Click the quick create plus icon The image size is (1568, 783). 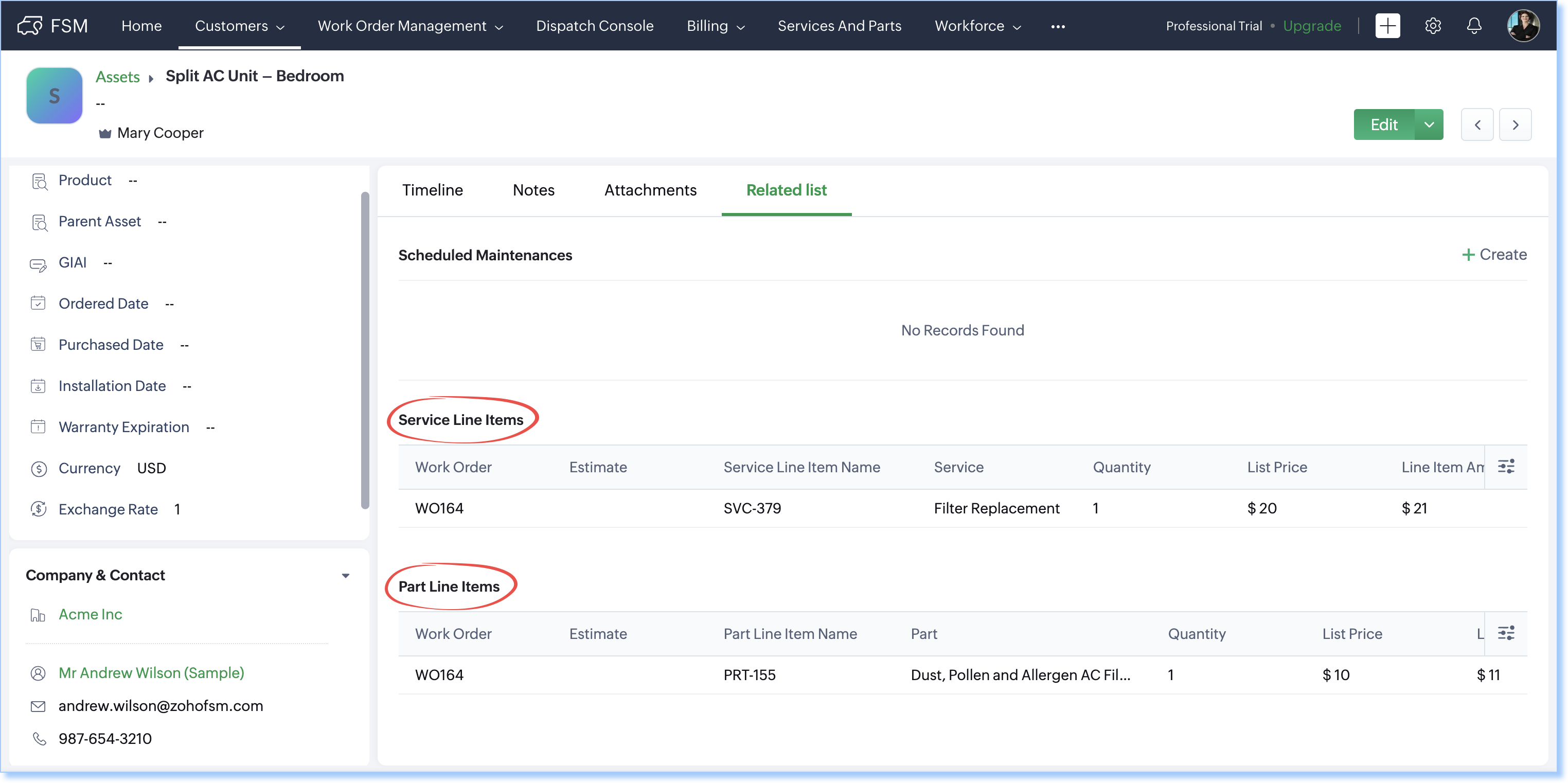[1387, 26]
